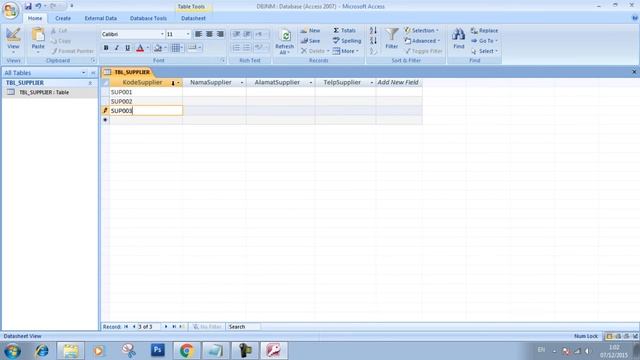Click Totals button
The image size is (640, 360).
coord(344,31)
